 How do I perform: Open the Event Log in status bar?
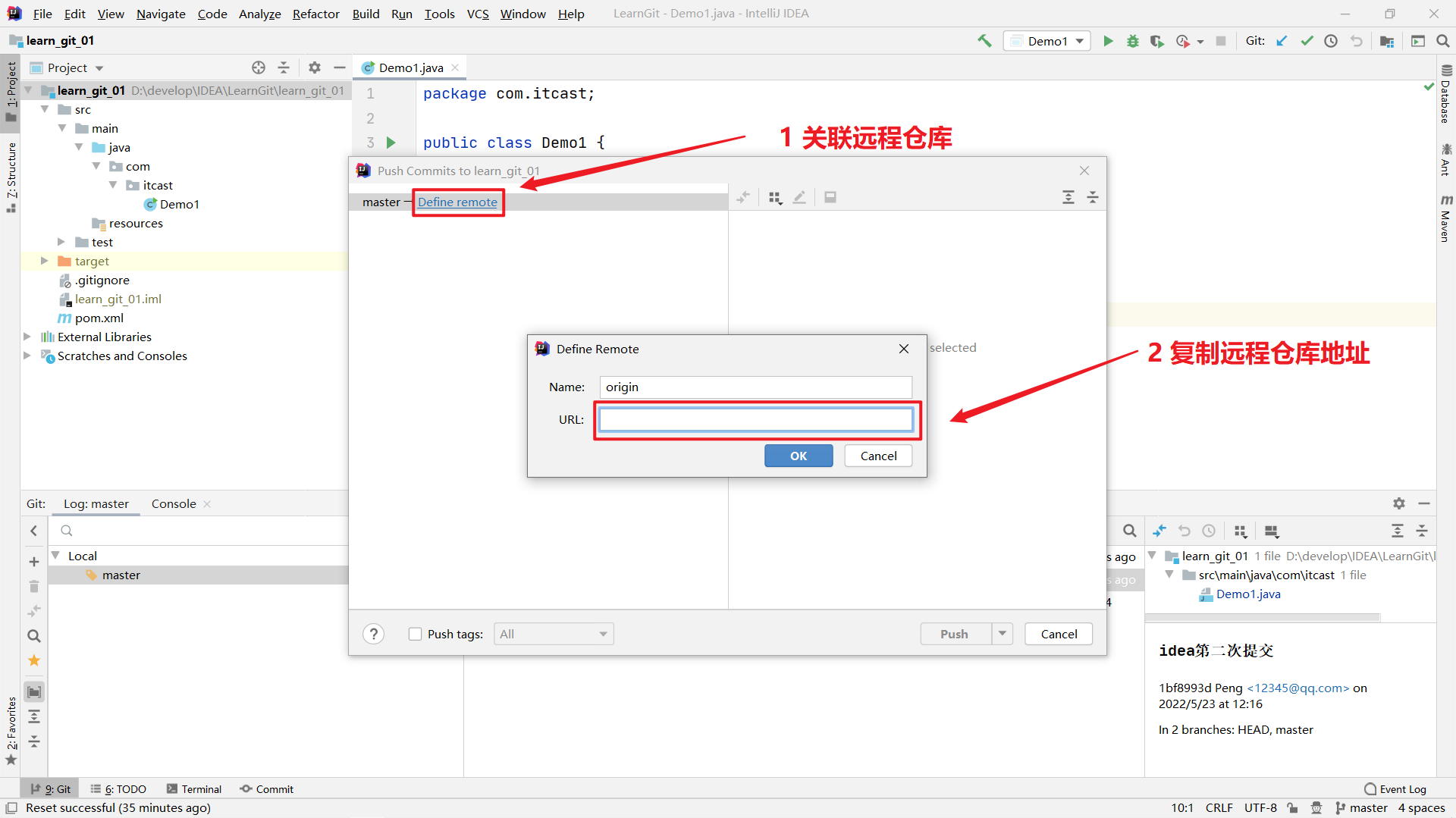pos(1395,789)
